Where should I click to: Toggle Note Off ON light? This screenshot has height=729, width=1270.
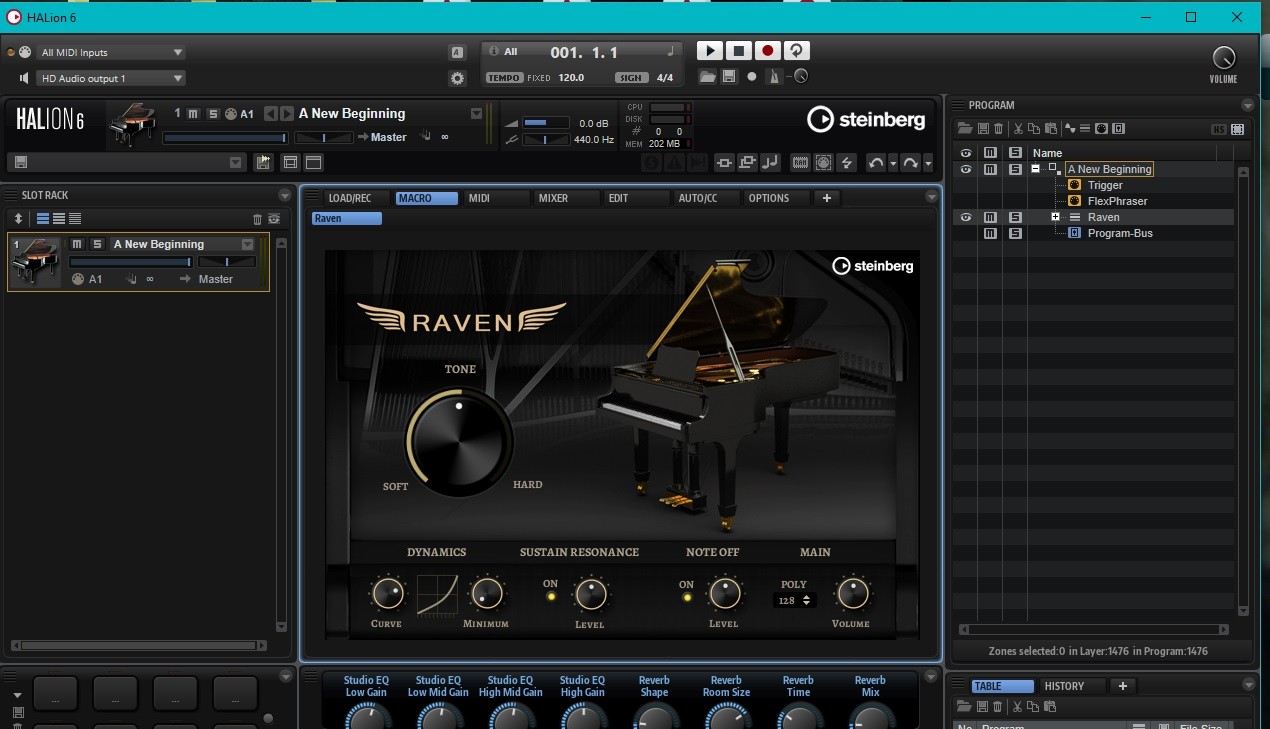(686, 597)
